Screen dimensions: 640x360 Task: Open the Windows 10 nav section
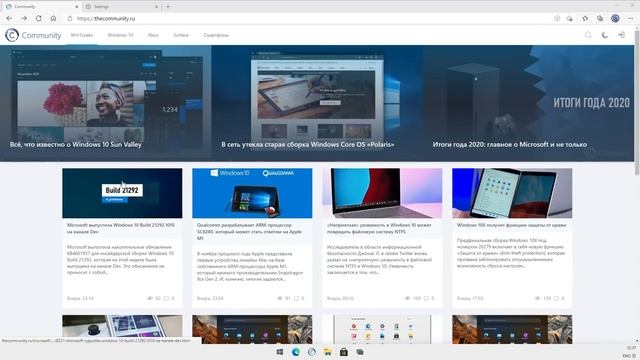click(x=120, y=35)
